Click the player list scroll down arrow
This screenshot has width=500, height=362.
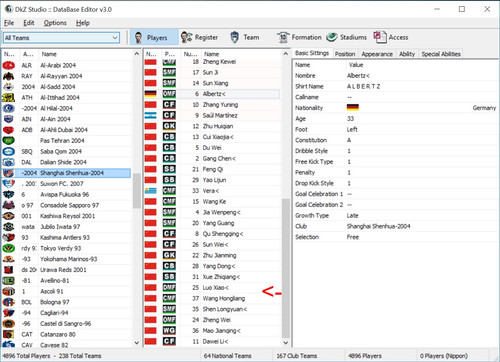(286, 343)
